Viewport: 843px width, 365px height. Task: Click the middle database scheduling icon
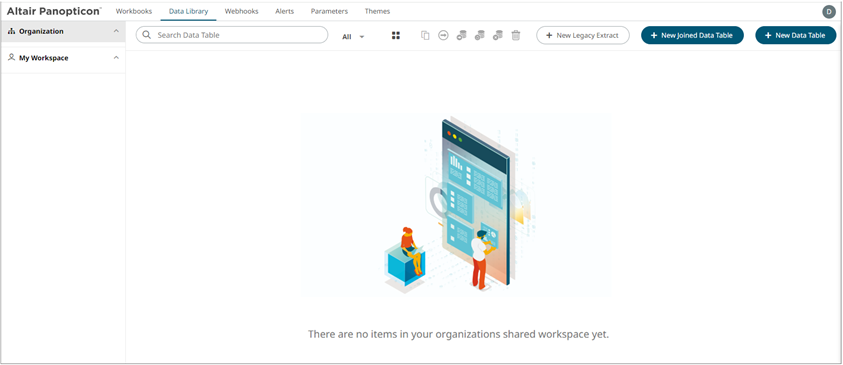pos(480,35)
